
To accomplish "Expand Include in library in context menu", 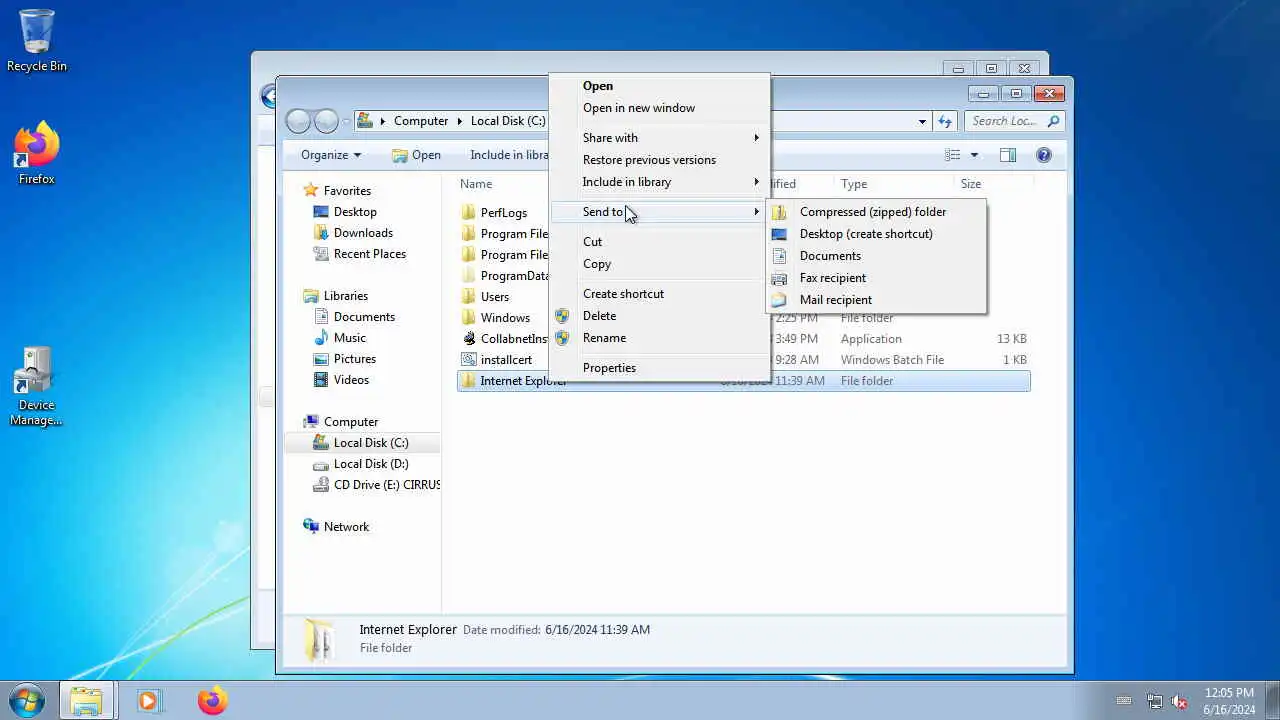I will (x=659, y=182).
